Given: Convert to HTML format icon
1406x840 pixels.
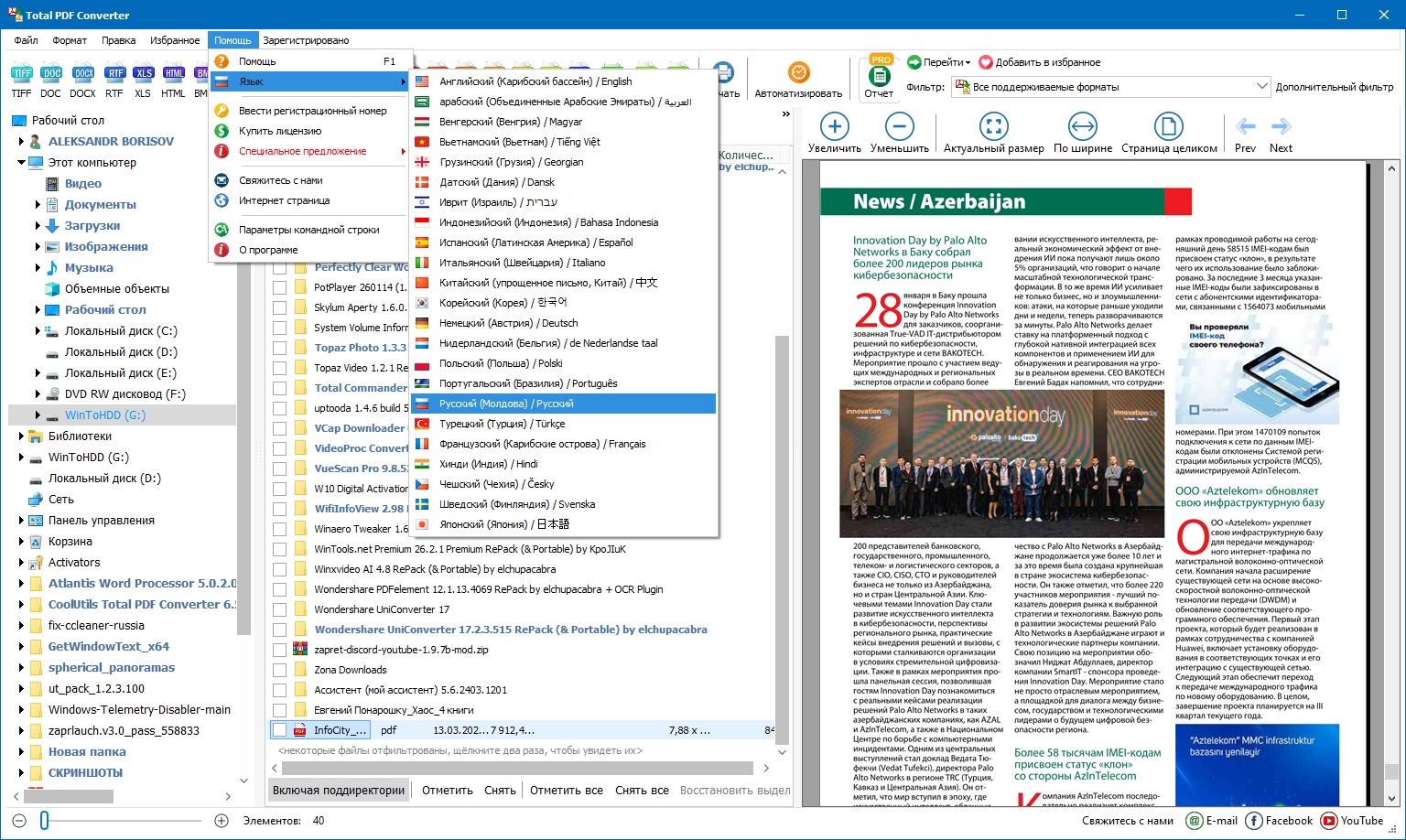Looking at the screenshot, I should [174, 74].
